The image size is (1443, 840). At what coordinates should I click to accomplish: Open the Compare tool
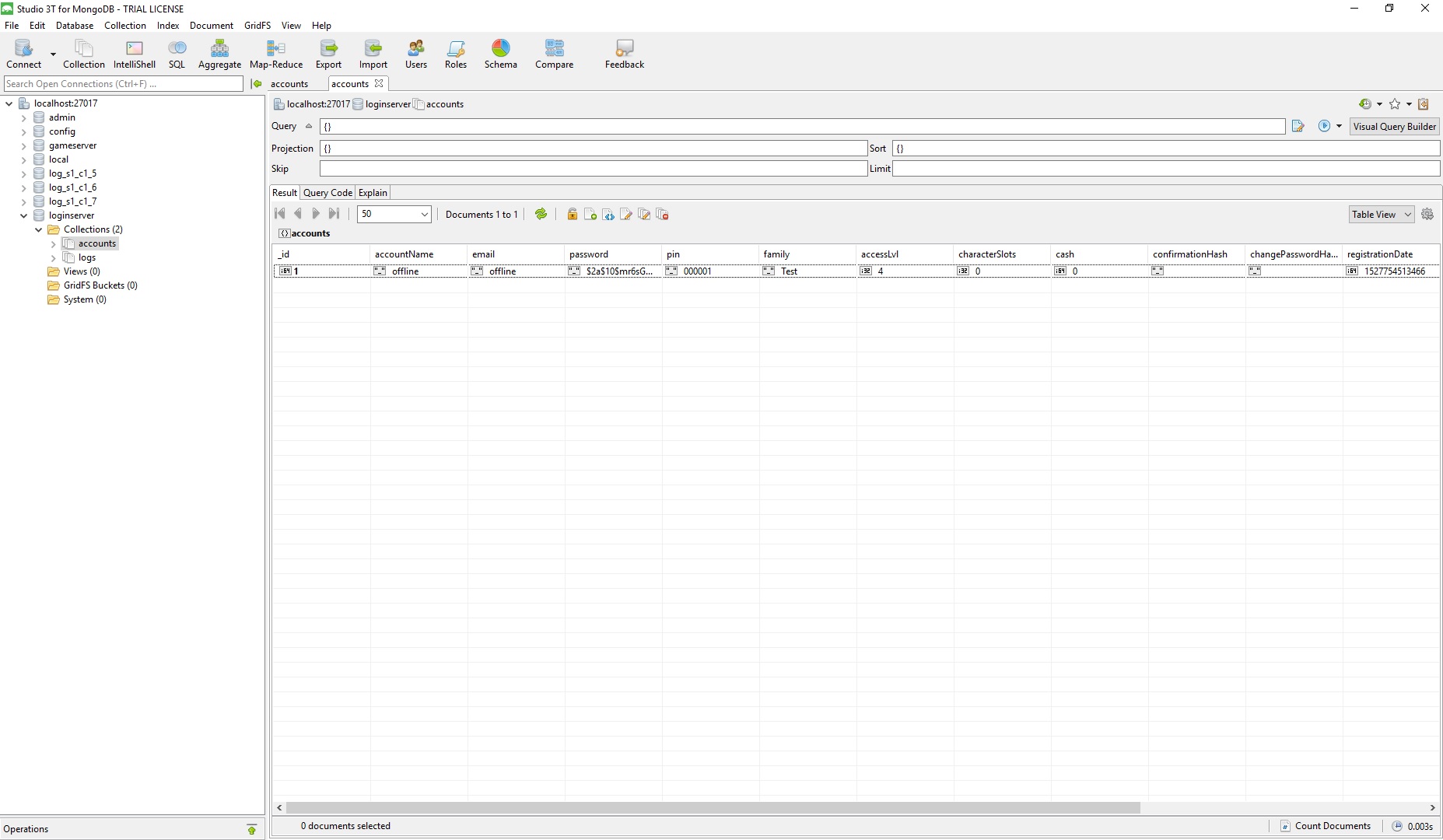(x=554, y=54)
